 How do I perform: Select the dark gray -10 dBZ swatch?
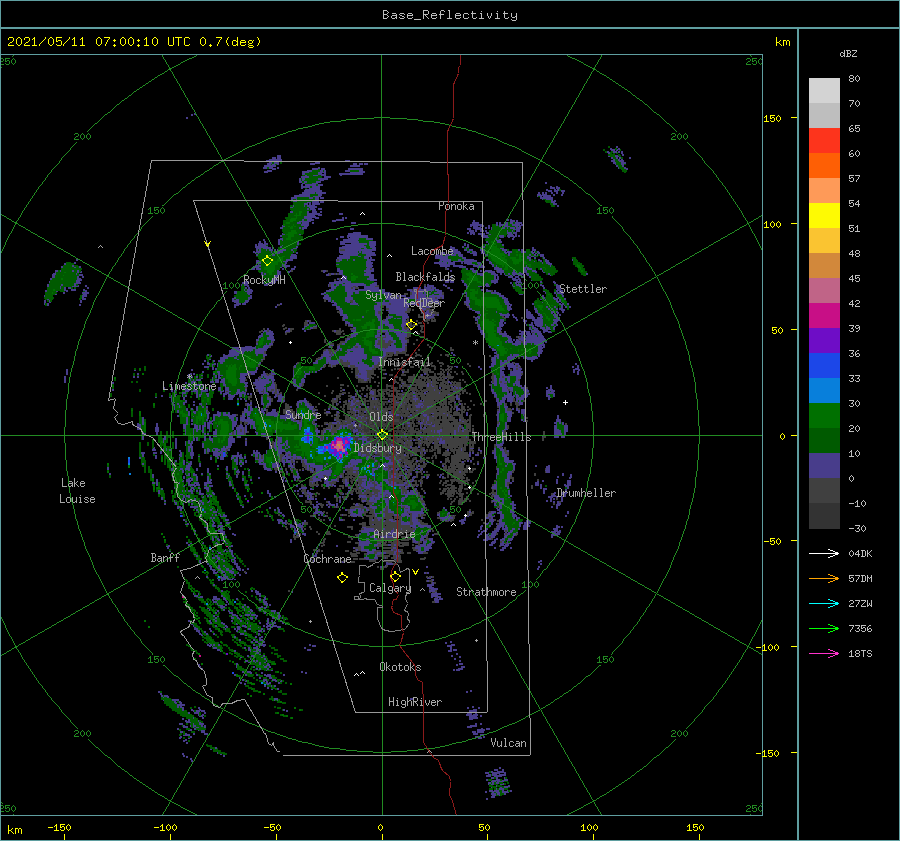(824, 516)
